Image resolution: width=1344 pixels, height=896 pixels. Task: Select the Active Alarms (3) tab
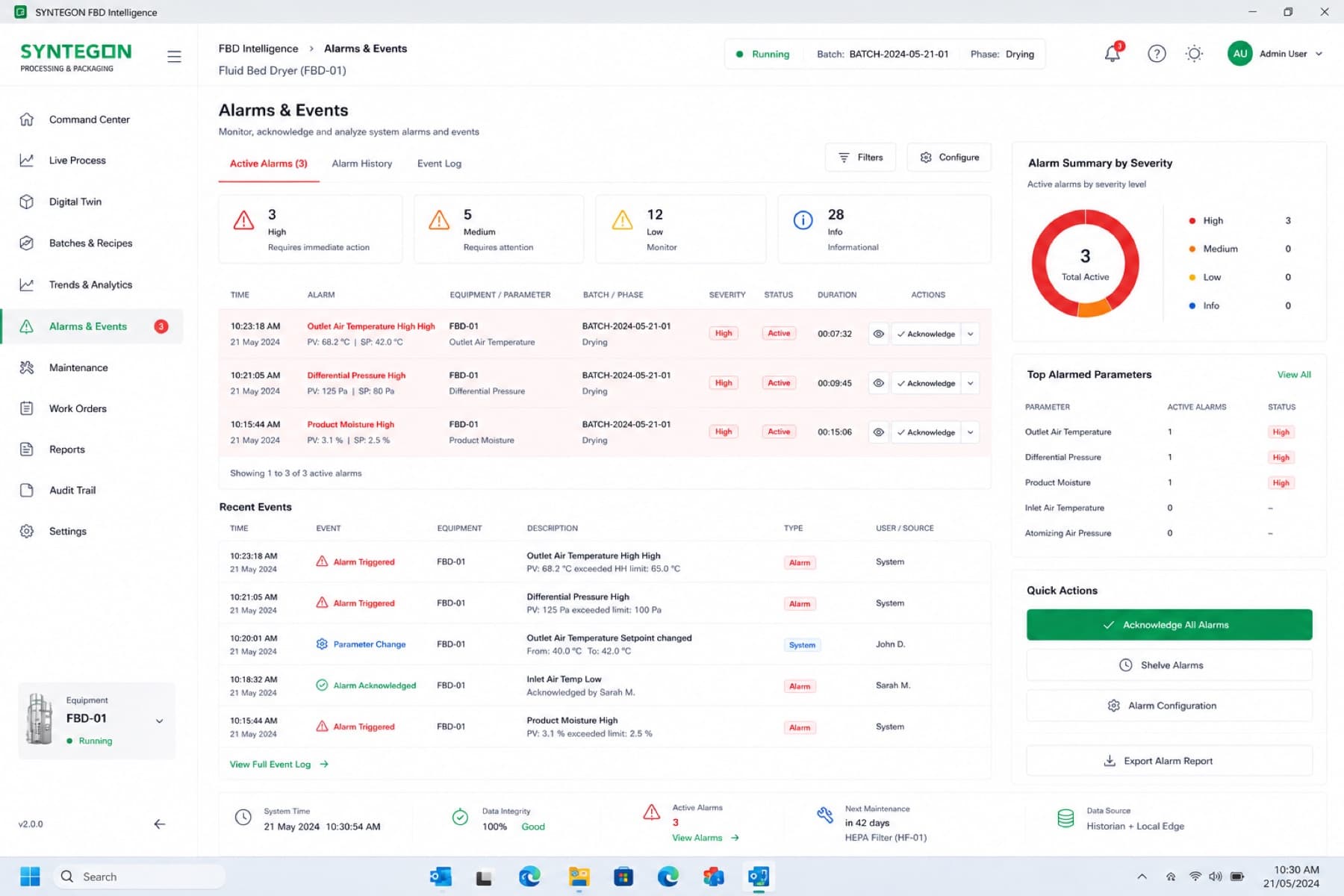coord(269,164)
